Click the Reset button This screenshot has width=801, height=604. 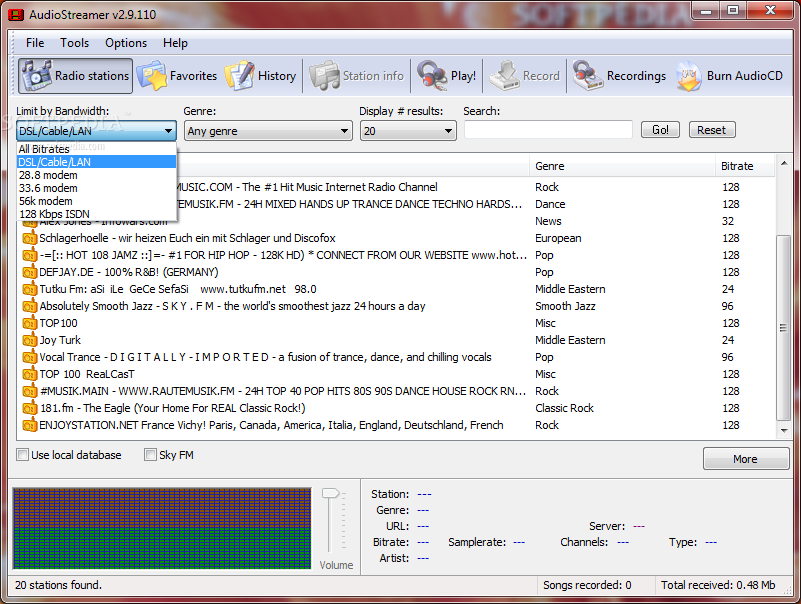click(712, 130)
